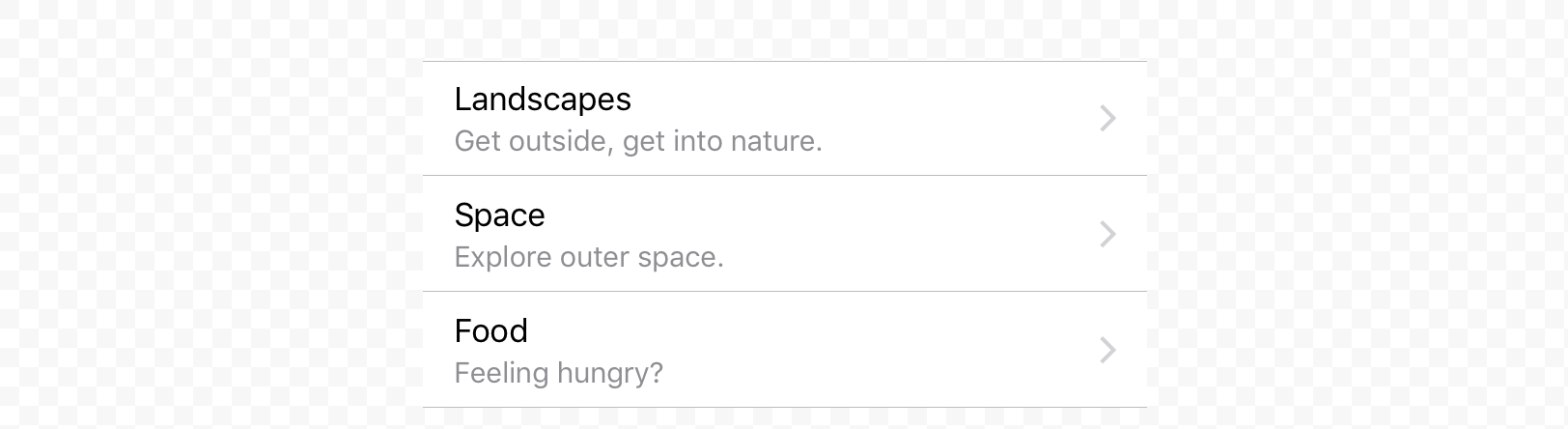Click the chevron arrow on Space row

pos(1107,235)
